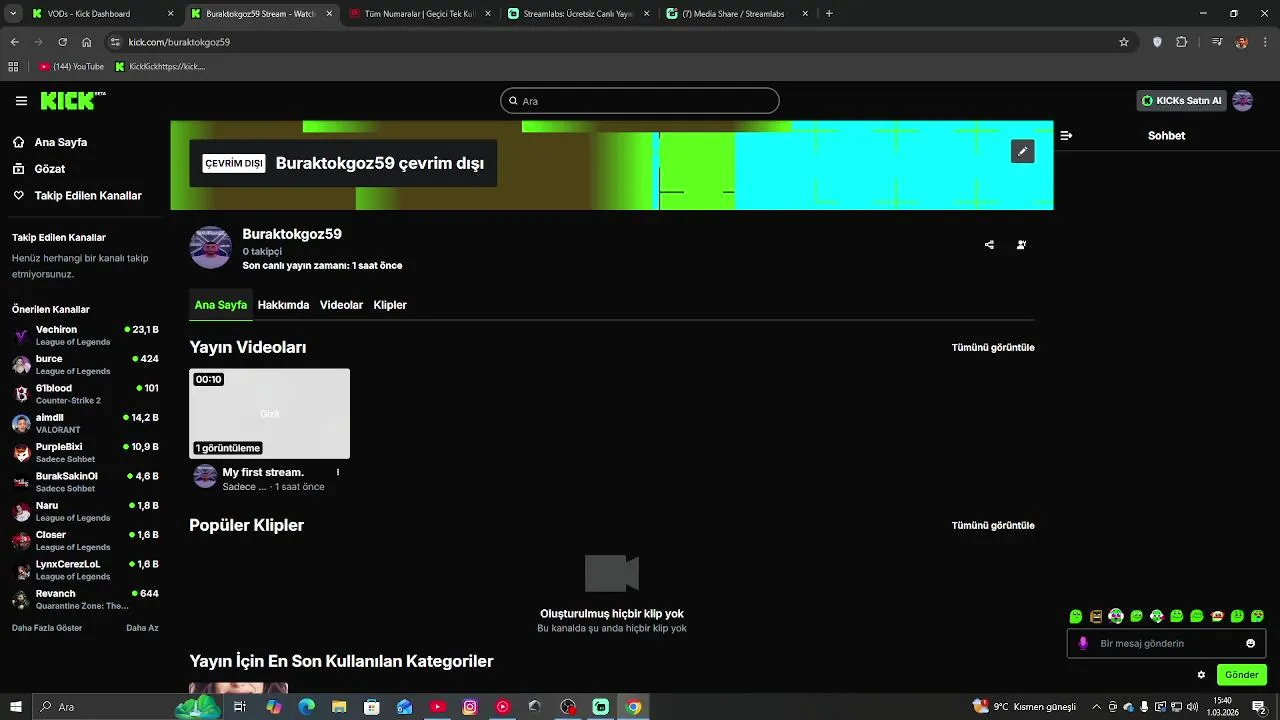The height and width of the screenshot is (720, 1280).
Task: Switch to VODs - Kick Dashboard browser tab
Action: (x=102, y=14)
